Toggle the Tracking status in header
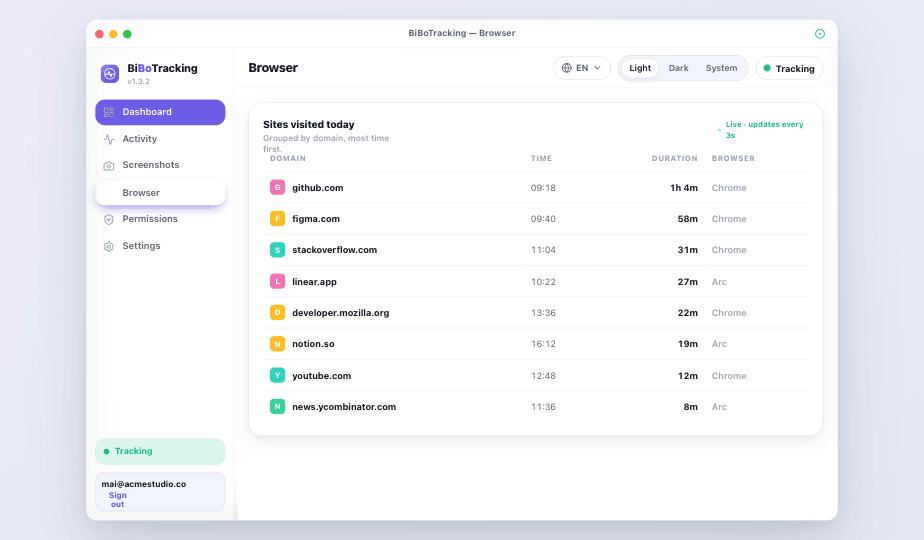The height and width of the screenshot is (540, 924). (789, 68)
